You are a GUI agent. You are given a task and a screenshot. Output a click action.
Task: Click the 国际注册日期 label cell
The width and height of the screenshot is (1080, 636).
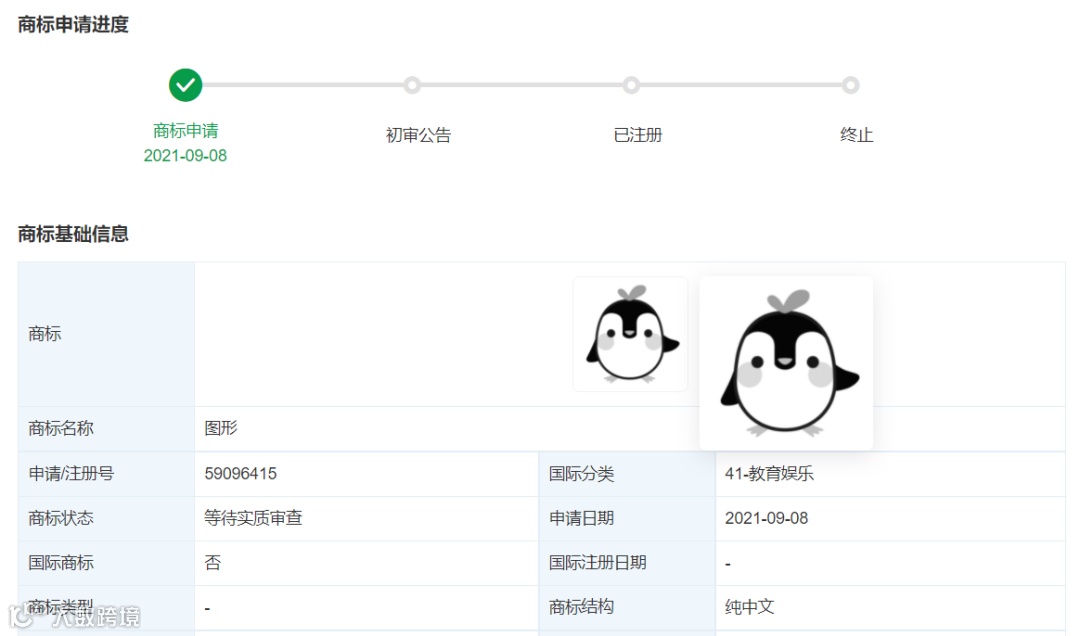[627, 563]
